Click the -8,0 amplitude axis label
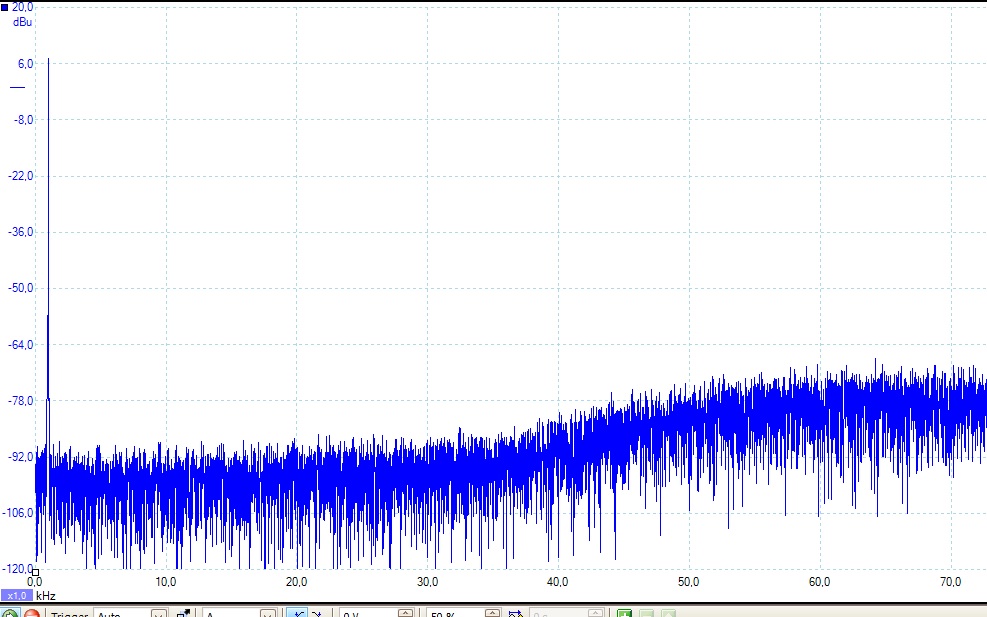 24,120
